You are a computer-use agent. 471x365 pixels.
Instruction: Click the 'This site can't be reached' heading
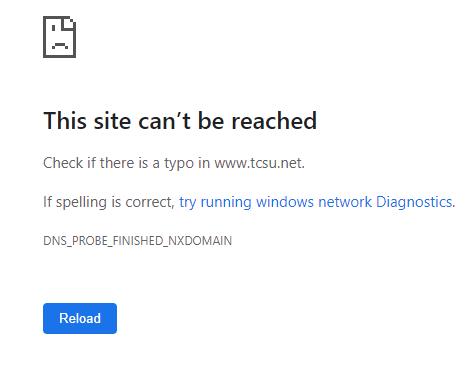coord(180,120)
